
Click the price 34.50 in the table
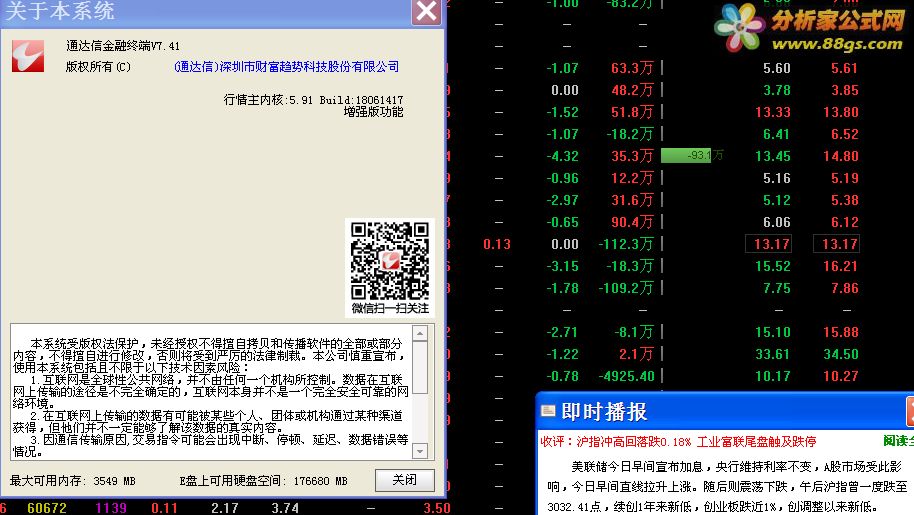click(841, 354)
